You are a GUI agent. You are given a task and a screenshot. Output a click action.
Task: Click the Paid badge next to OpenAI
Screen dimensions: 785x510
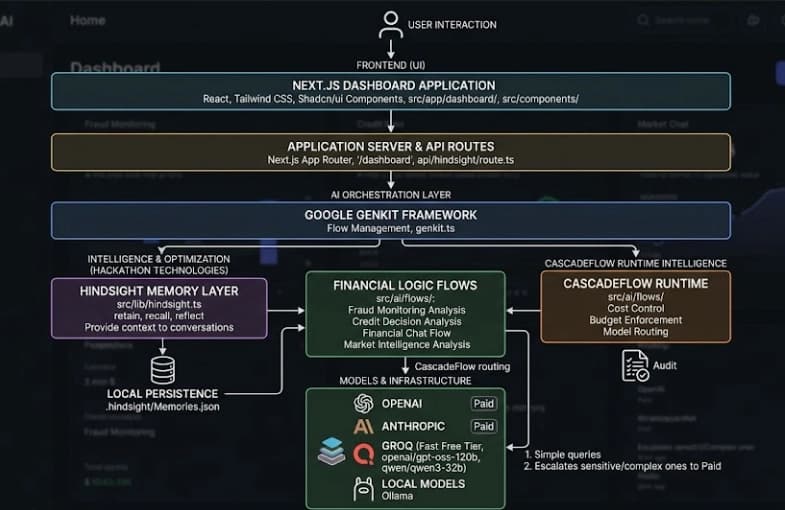(x=484, y=403)
